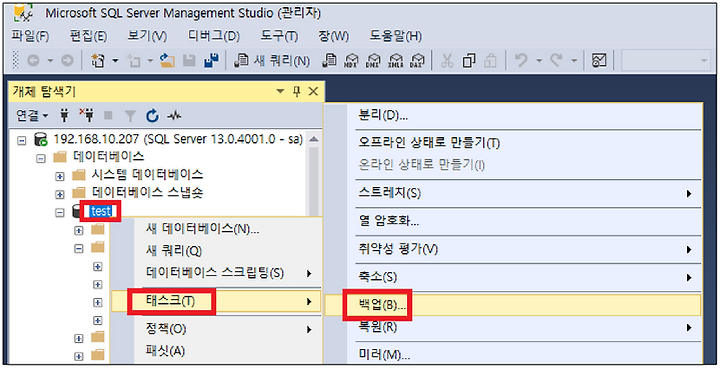This screenshot has height=369, width=720.
Task: Click the Copy toolbar icon
Action: 469,61
